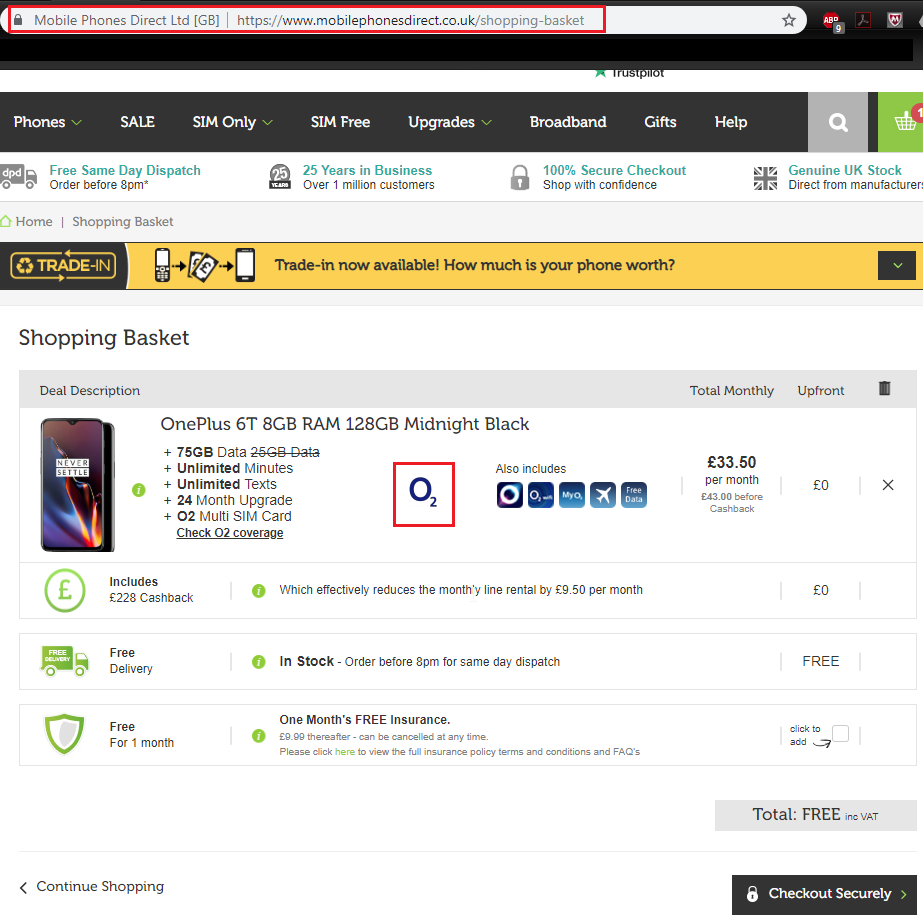Screen dimensions: 923x916
Task: Click the trash bin icon in the basket header
Action: tap(884, 389)
